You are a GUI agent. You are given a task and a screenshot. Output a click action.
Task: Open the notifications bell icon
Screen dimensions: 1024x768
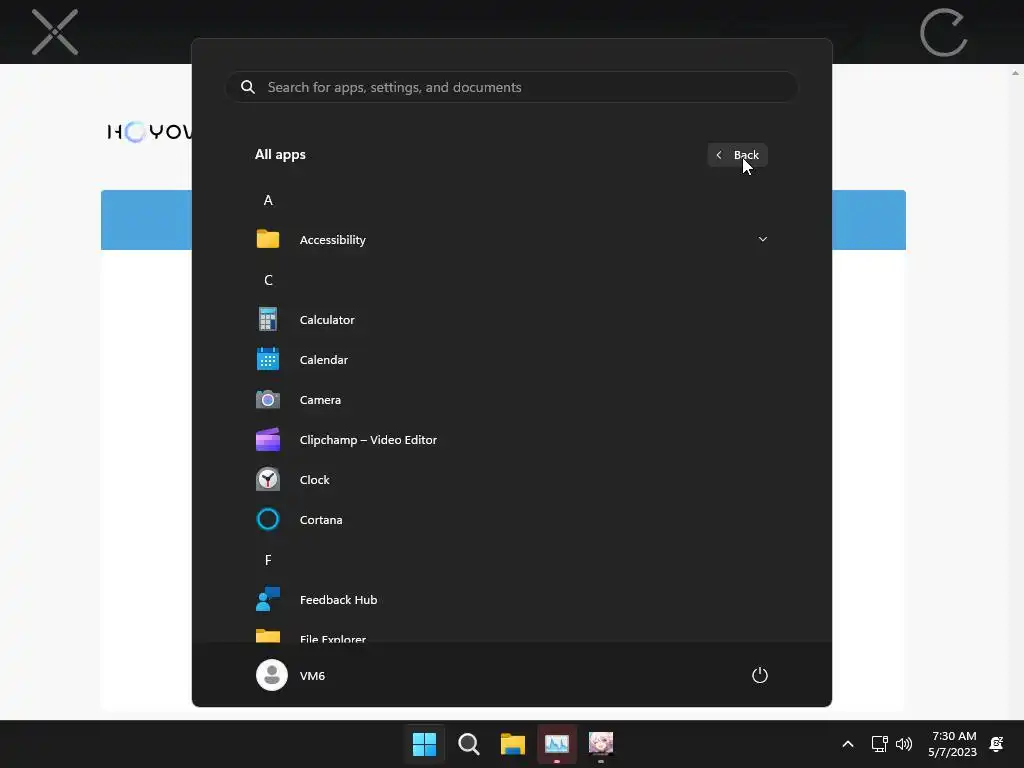(997, 744)
